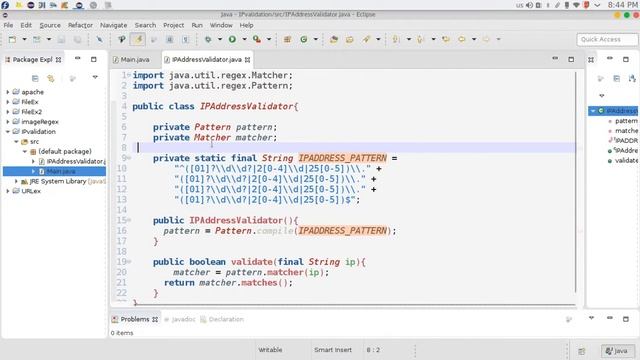The width and height of the screenshot is (640, 360).
Task: Collapse All in Package Explorer
Action: click(35, 78)
